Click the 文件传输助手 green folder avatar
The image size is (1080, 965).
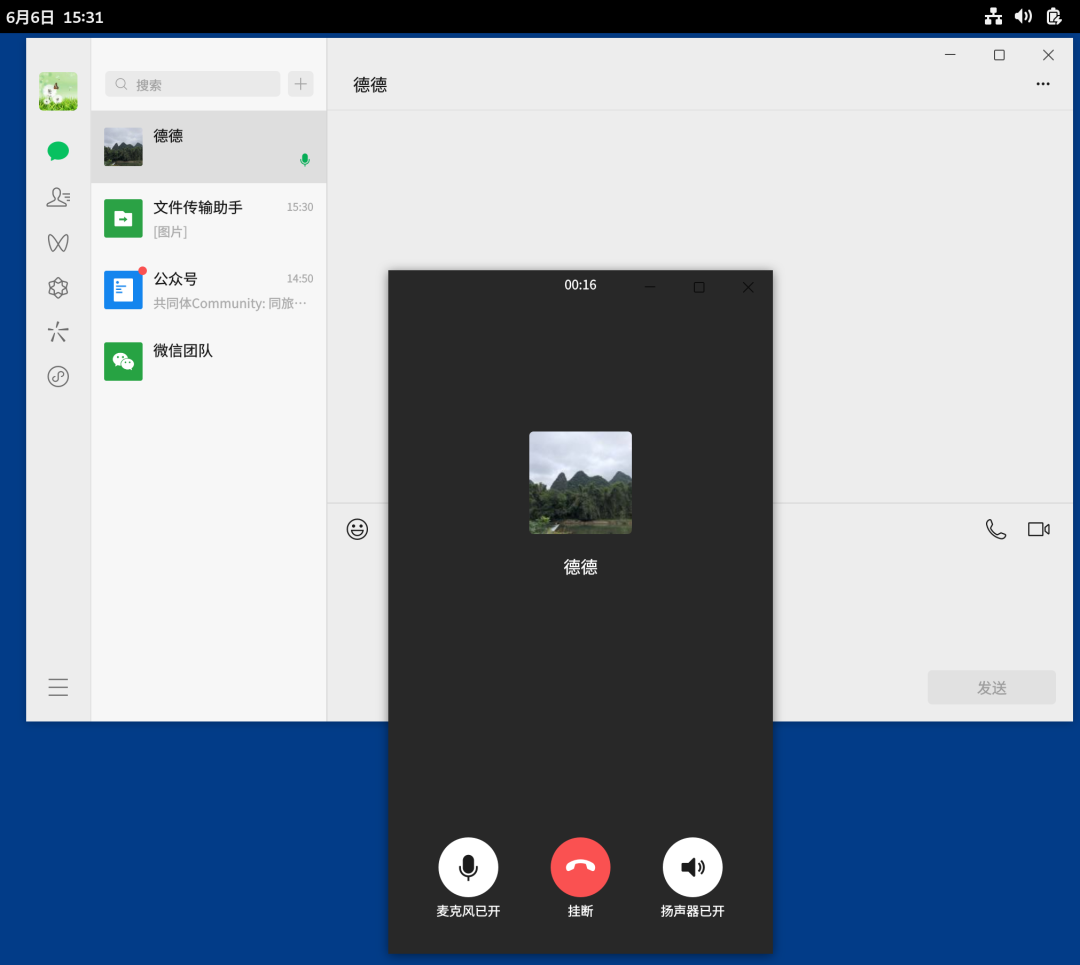[x=123, y=218]
